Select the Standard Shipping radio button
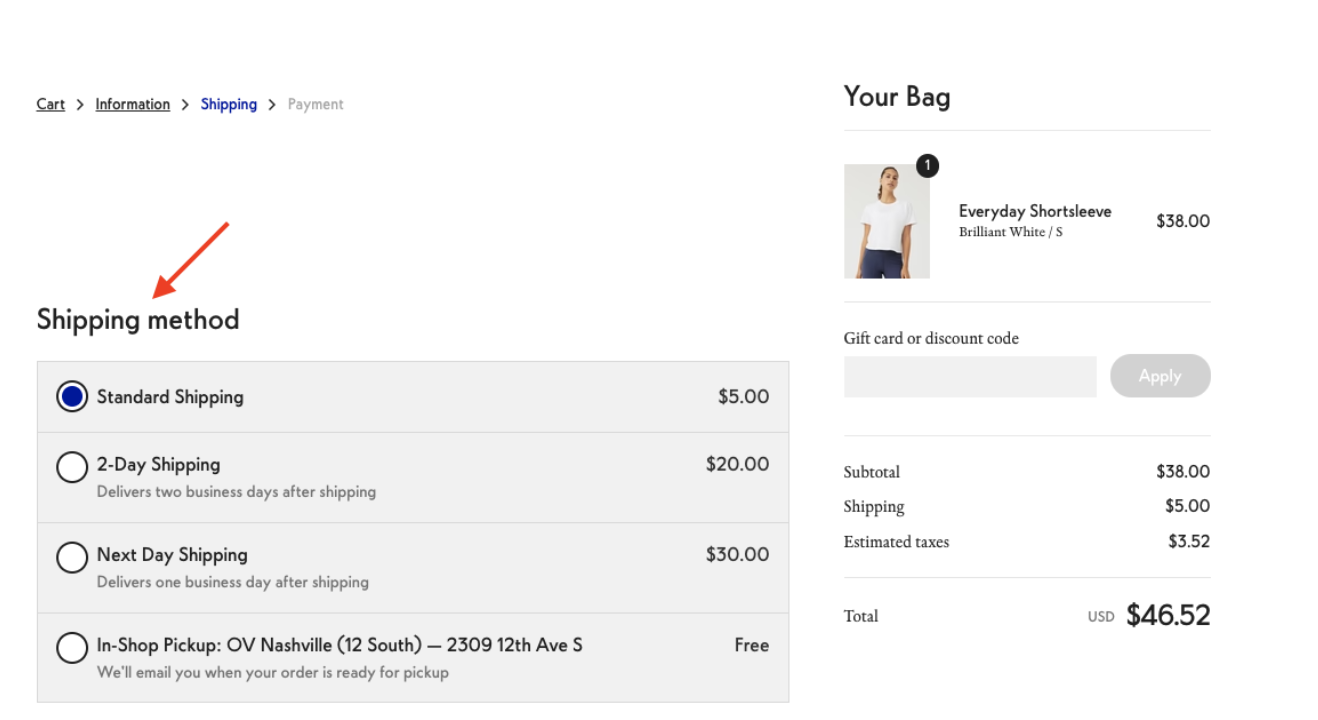The width and height of the screenshot is (1318, 720). point(72,397)
